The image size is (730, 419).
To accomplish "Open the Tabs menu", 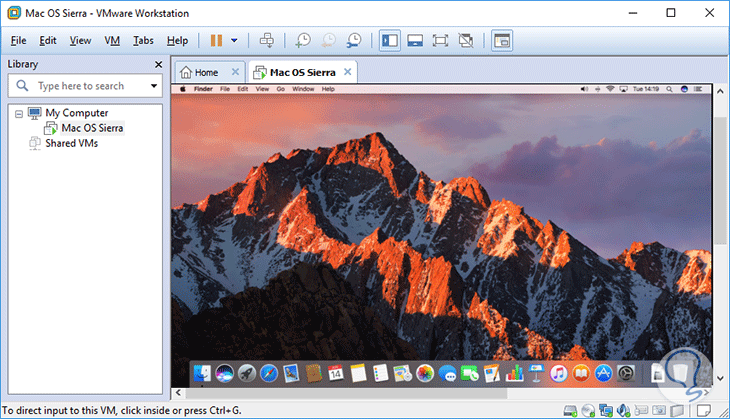I will point(143,41).
